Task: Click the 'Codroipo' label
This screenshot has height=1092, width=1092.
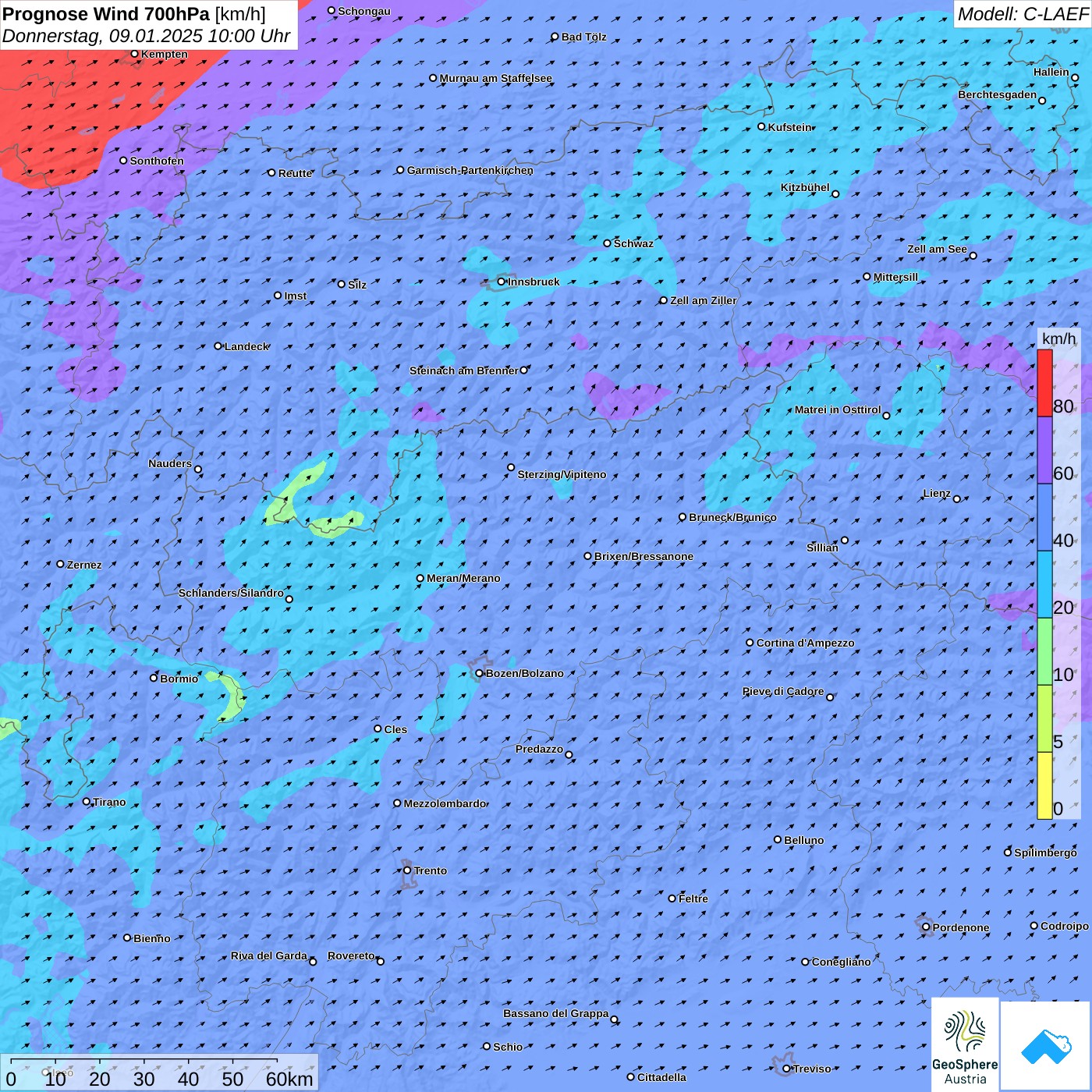Action: tap(1065, 926)
